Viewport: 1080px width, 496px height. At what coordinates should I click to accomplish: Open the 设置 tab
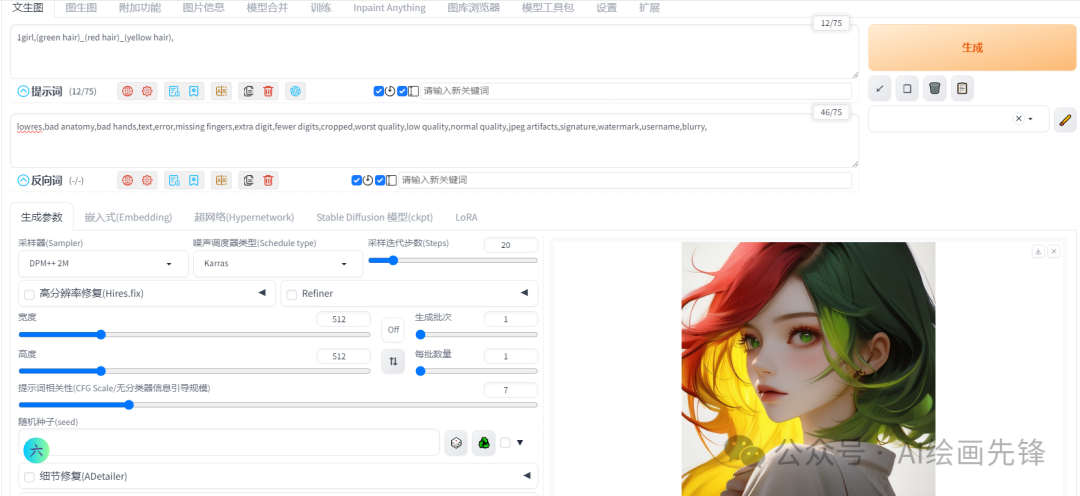coord(607,8)
